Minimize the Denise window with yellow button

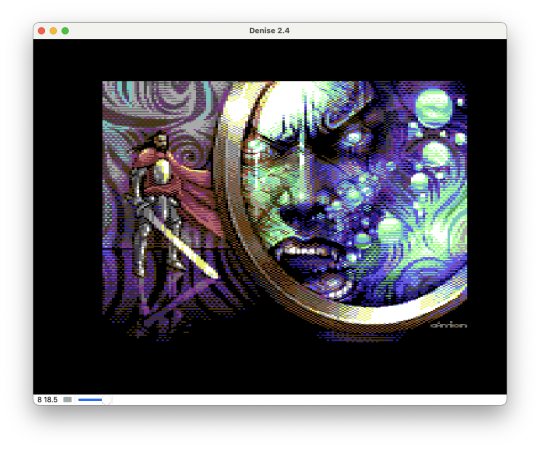pos(53,31)
